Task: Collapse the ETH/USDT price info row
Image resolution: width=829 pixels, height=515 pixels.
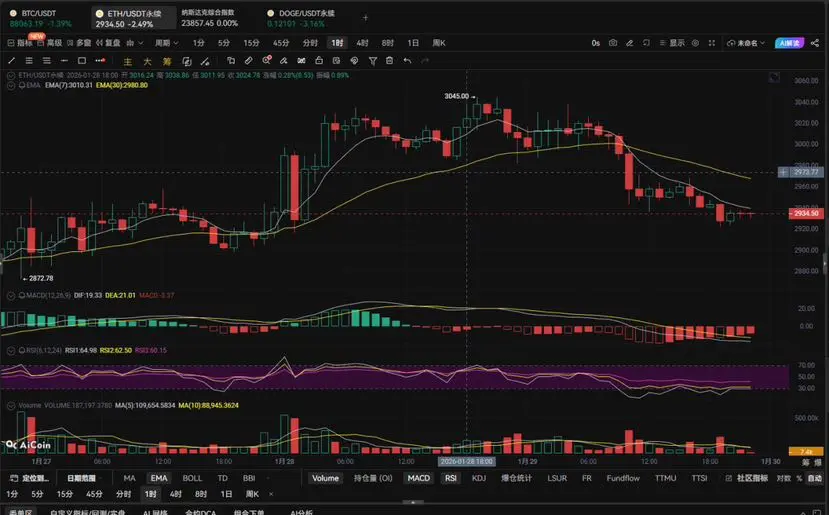Action: click(x=11, y=76)
